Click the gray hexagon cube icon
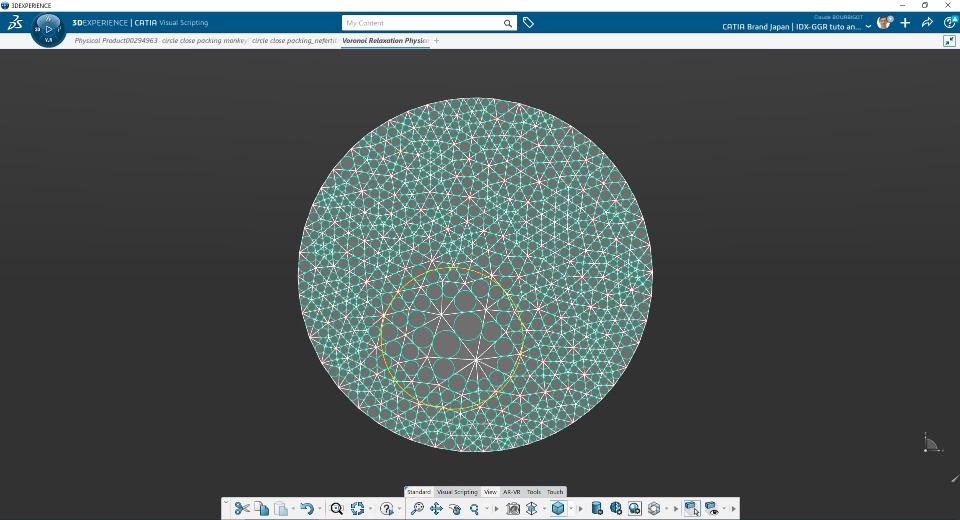 [x=654, y=508]
